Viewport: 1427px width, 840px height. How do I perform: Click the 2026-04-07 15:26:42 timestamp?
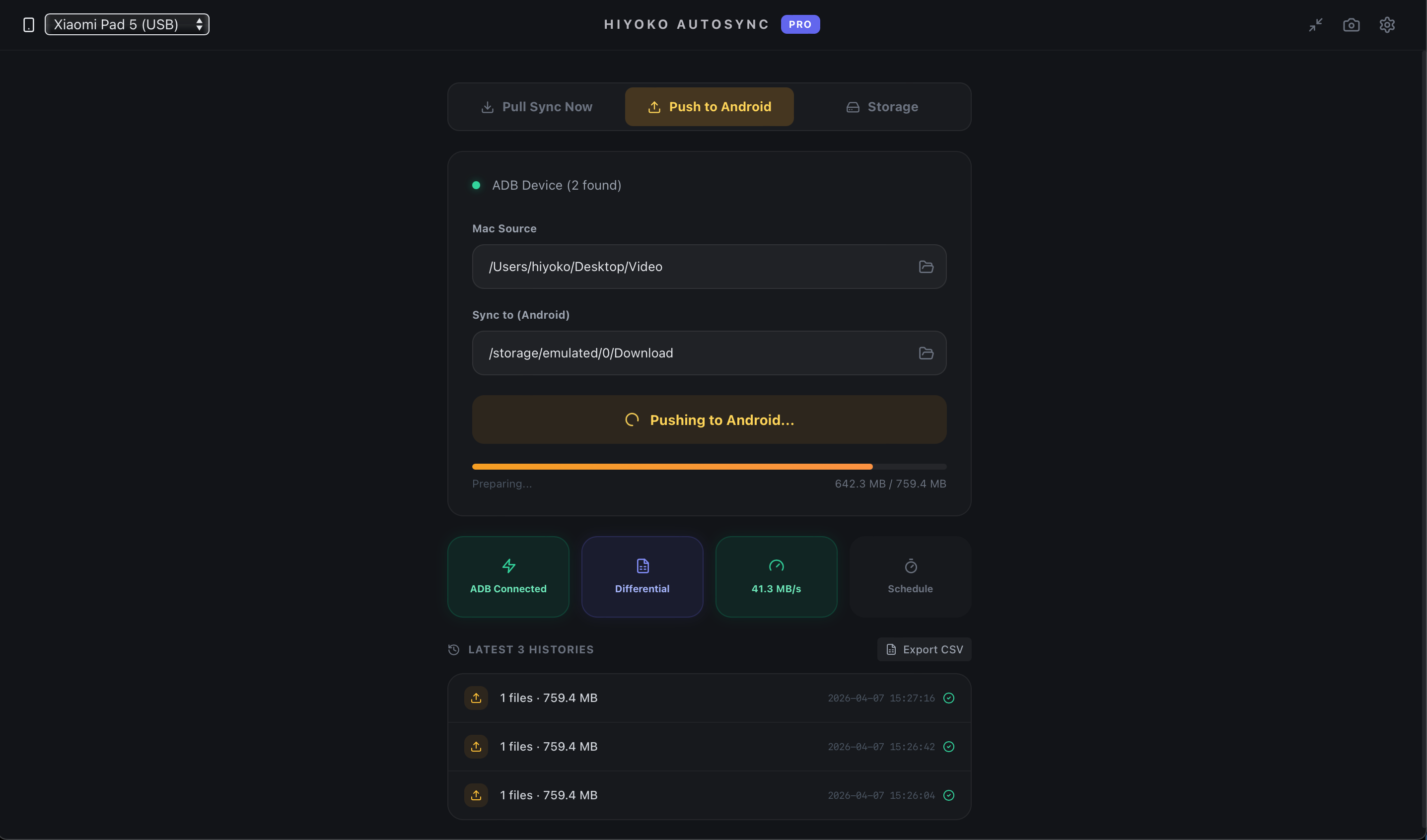[881, 747]
